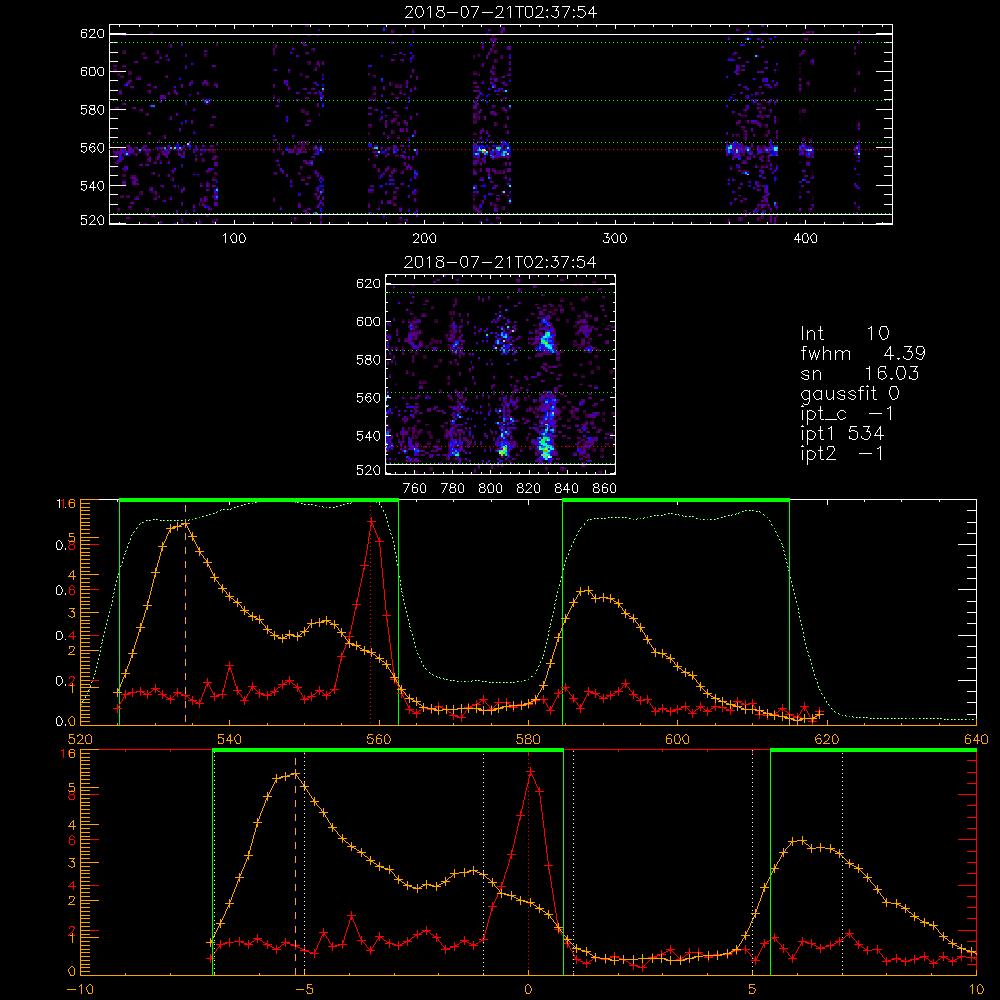Click x-axis label 0 on bottom plot
This screenshot has height=1000, width=1000.
click(528, 990)
